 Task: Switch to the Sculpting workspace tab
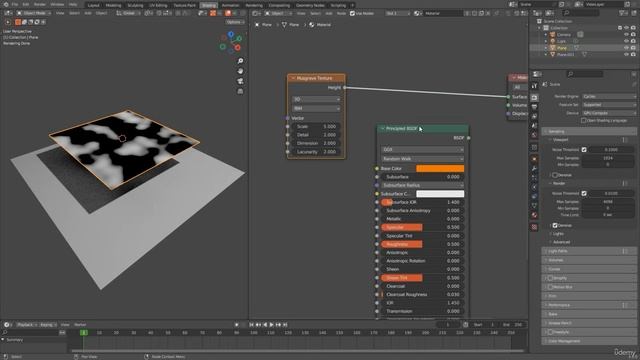135,5
